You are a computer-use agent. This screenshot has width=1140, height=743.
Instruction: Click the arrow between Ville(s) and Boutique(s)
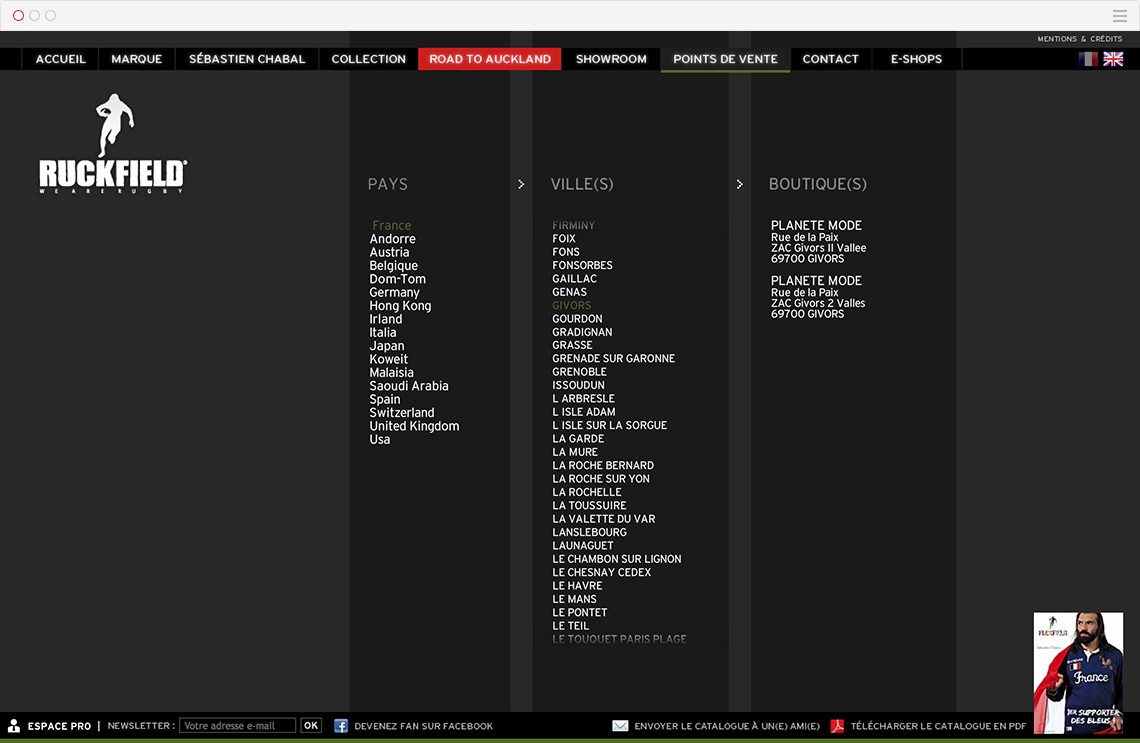click(x=739, y=184)
